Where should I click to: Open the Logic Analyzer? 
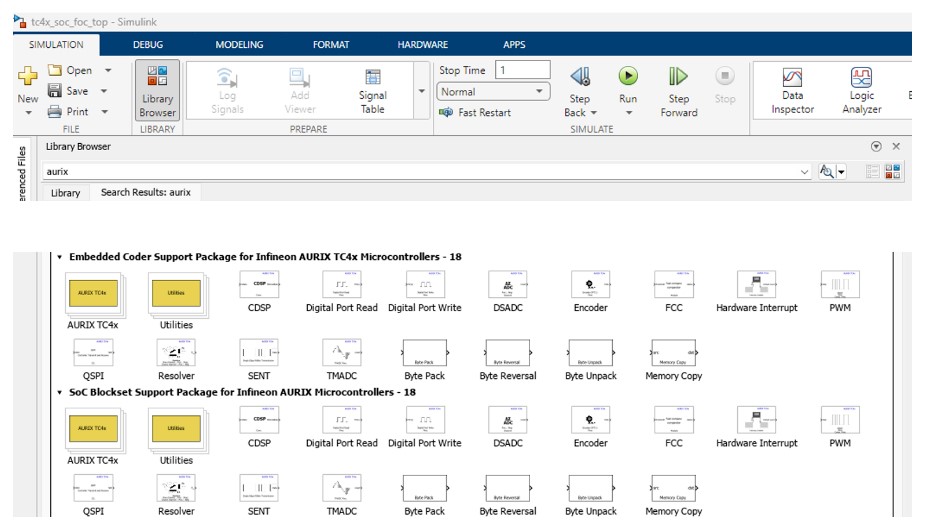[862, 91]
